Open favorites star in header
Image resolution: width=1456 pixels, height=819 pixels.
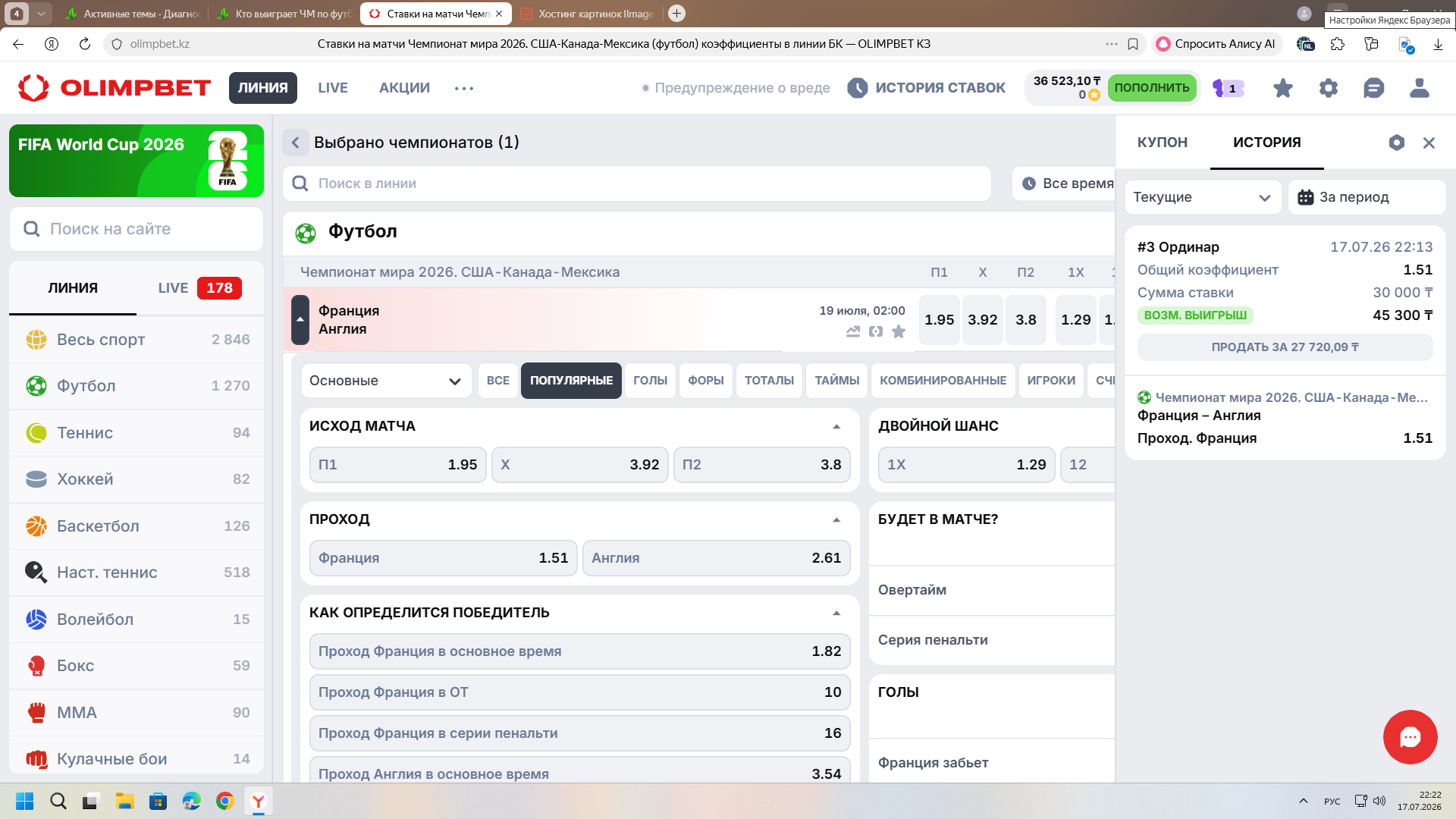click(x=1283, y=88)
